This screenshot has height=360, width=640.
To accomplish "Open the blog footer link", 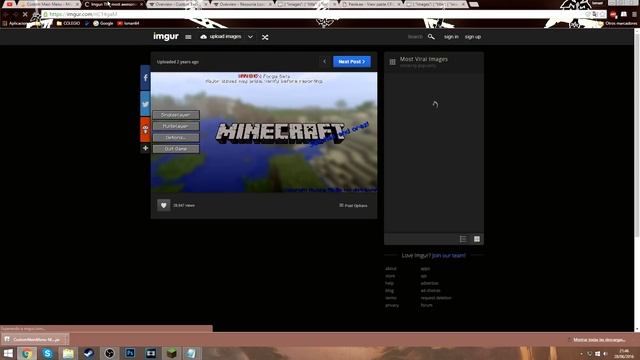I will point(389,291).
